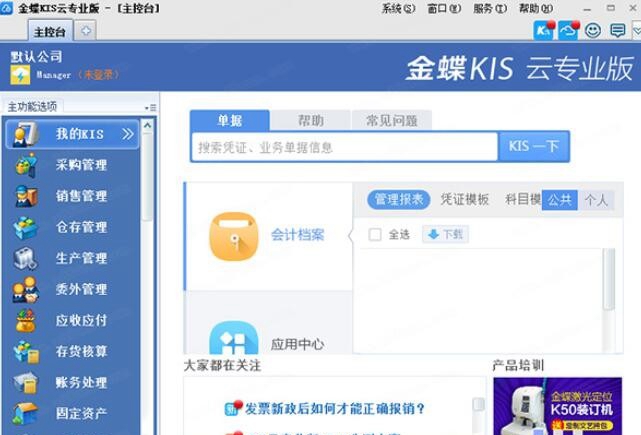Open the 销售管理 module icon
641x435 pixels.
pos(26,196)
